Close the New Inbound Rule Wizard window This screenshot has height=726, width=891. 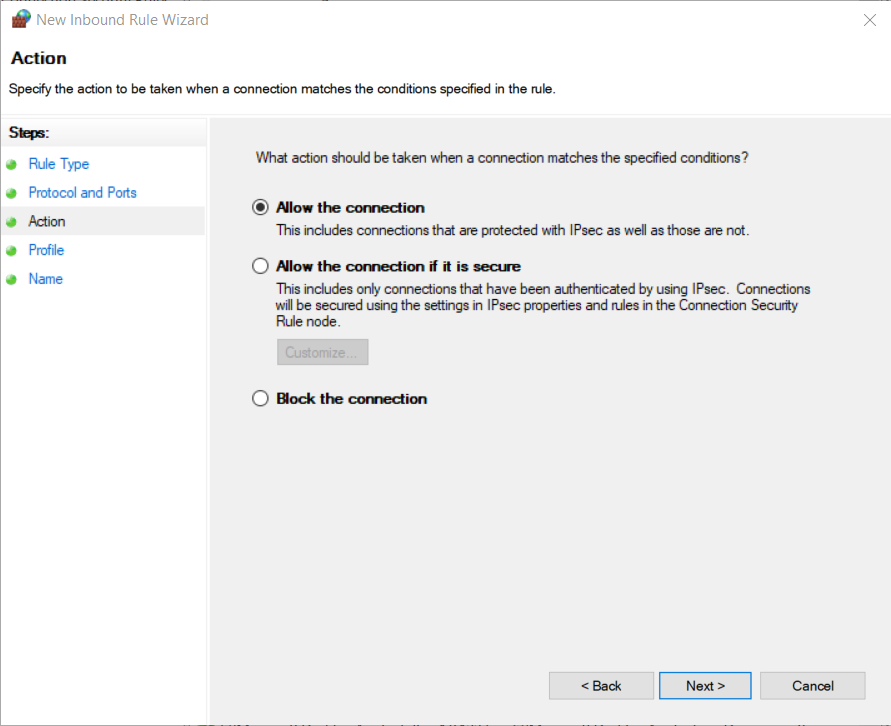pos(869,20)
